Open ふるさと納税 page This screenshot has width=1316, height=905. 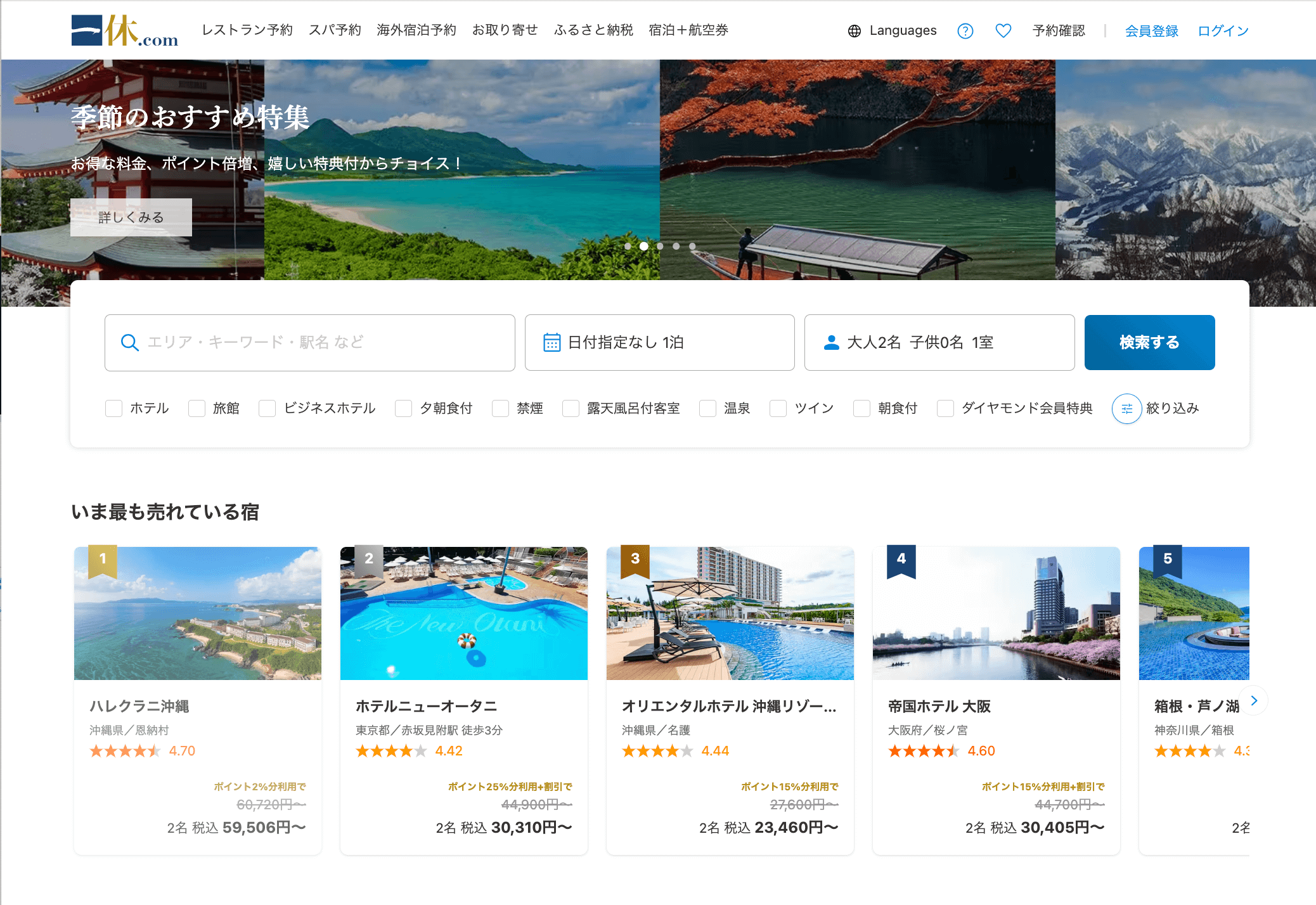[593, 30]
